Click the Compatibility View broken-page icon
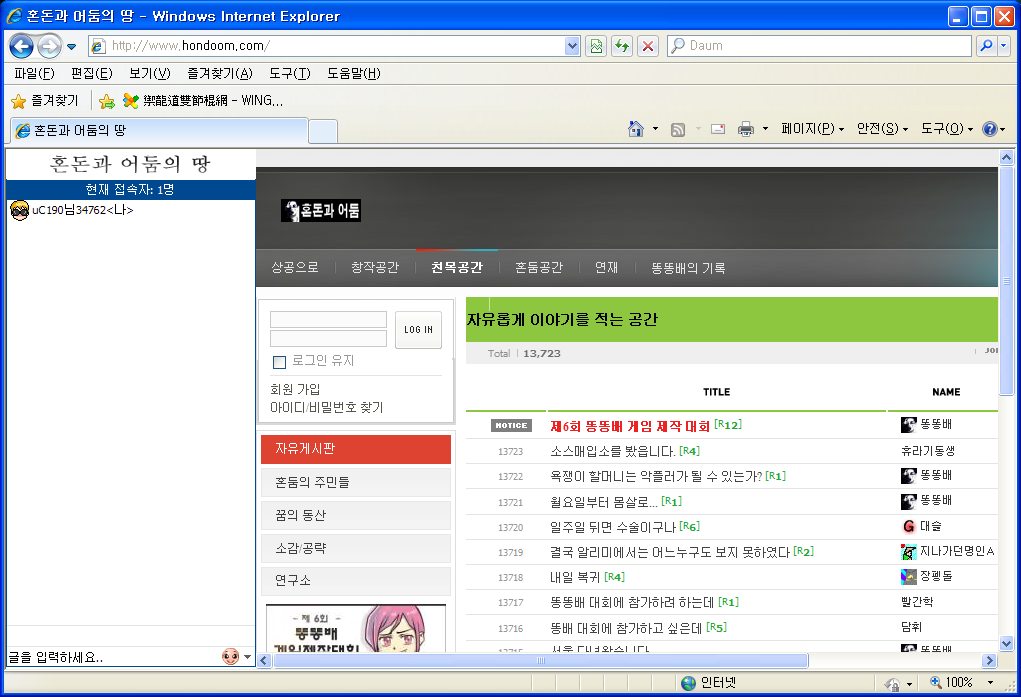 pos(596,46)
